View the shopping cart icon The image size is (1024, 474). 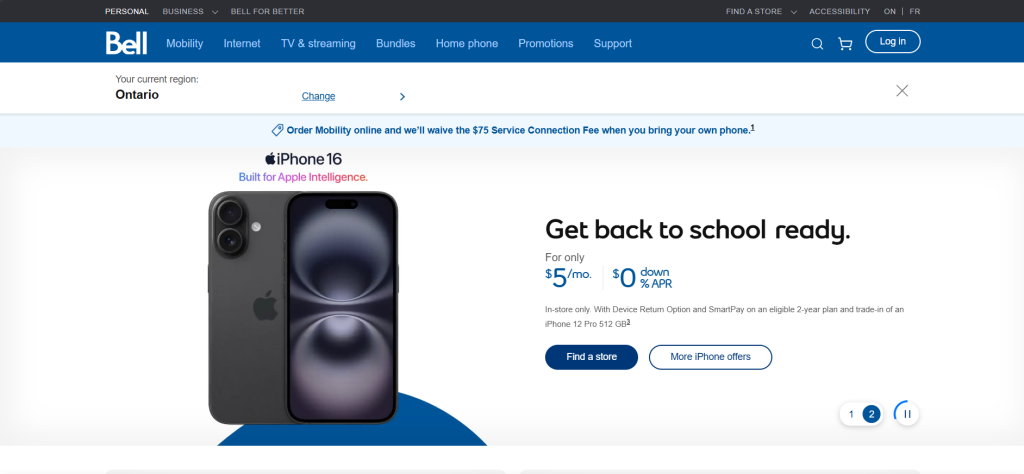(x=845, y=44)
